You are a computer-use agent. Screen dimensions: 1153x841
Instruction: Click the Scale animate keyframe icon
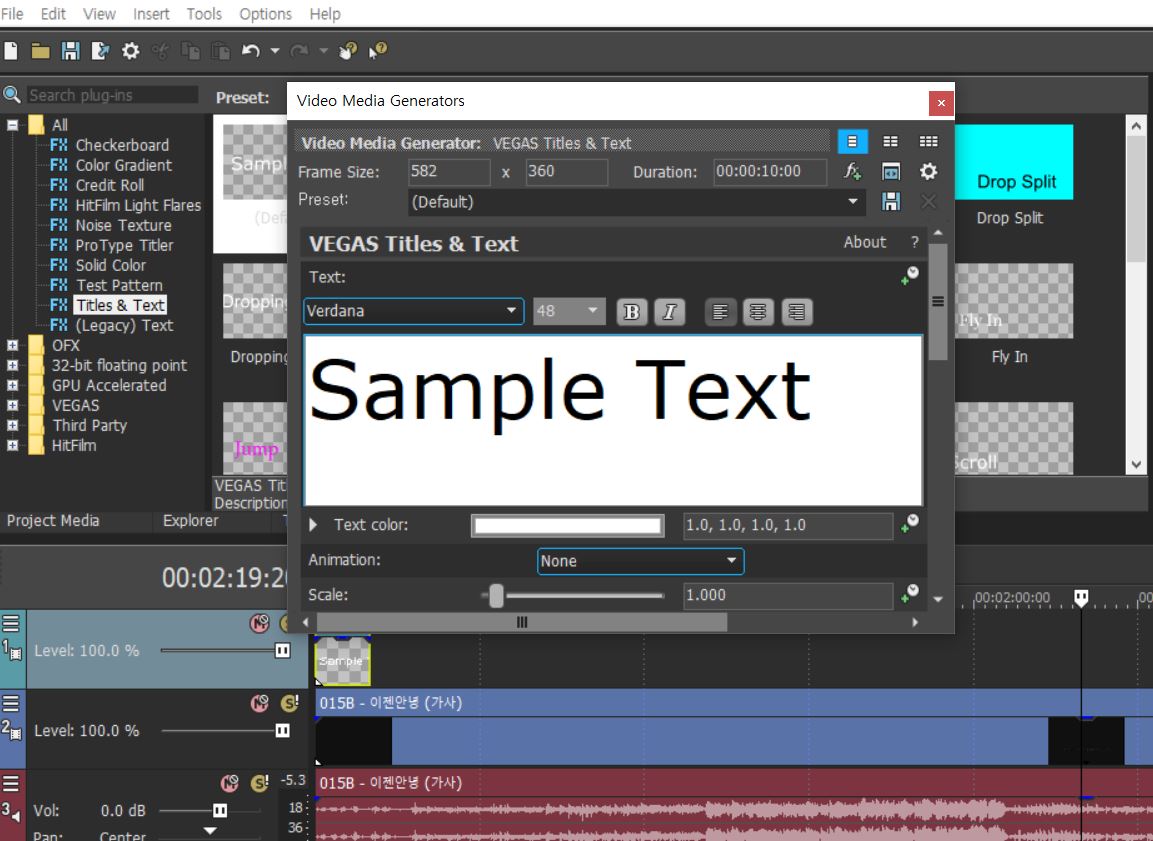[x=910, y=594]
